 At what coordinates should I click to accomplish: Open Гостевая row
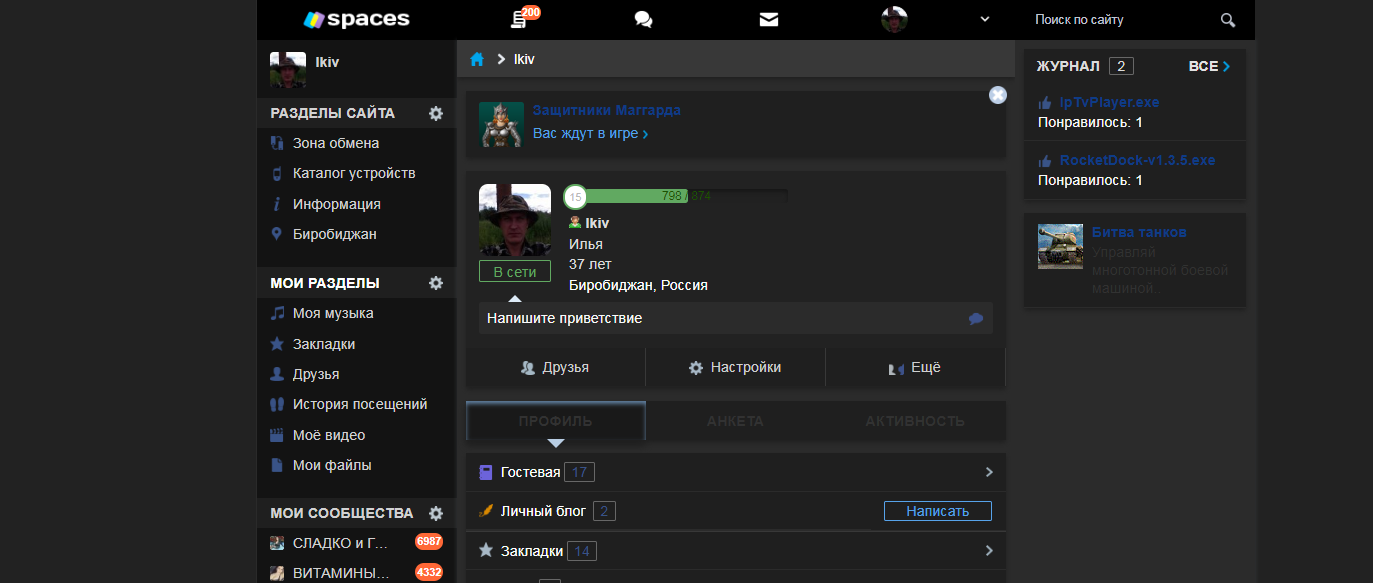pos(736,471)
